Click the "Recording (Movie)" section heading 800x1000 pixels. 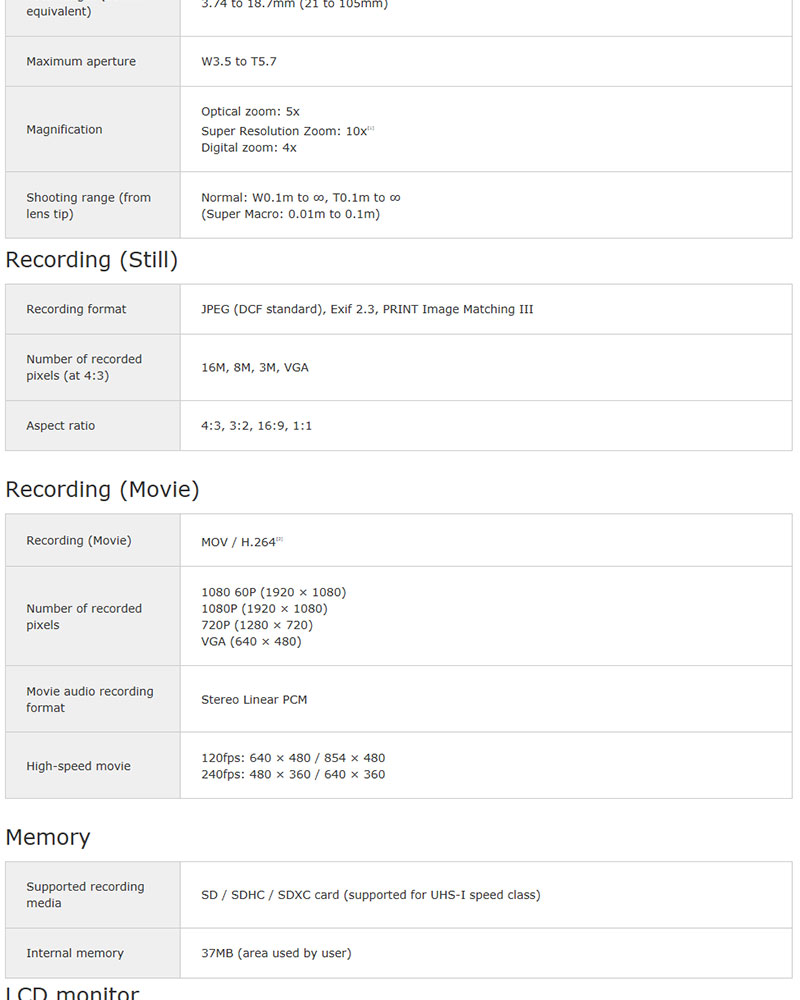click(102, 490)
